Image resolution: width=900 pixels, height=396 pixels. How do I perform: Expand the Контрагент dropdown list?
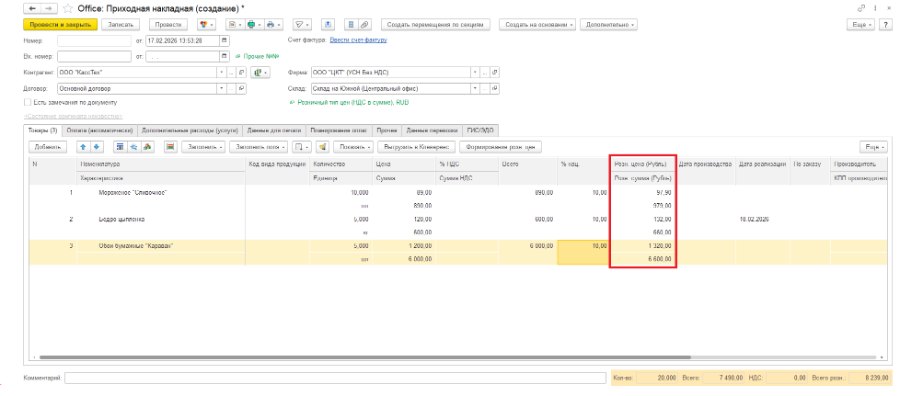[x=222, y=73]
